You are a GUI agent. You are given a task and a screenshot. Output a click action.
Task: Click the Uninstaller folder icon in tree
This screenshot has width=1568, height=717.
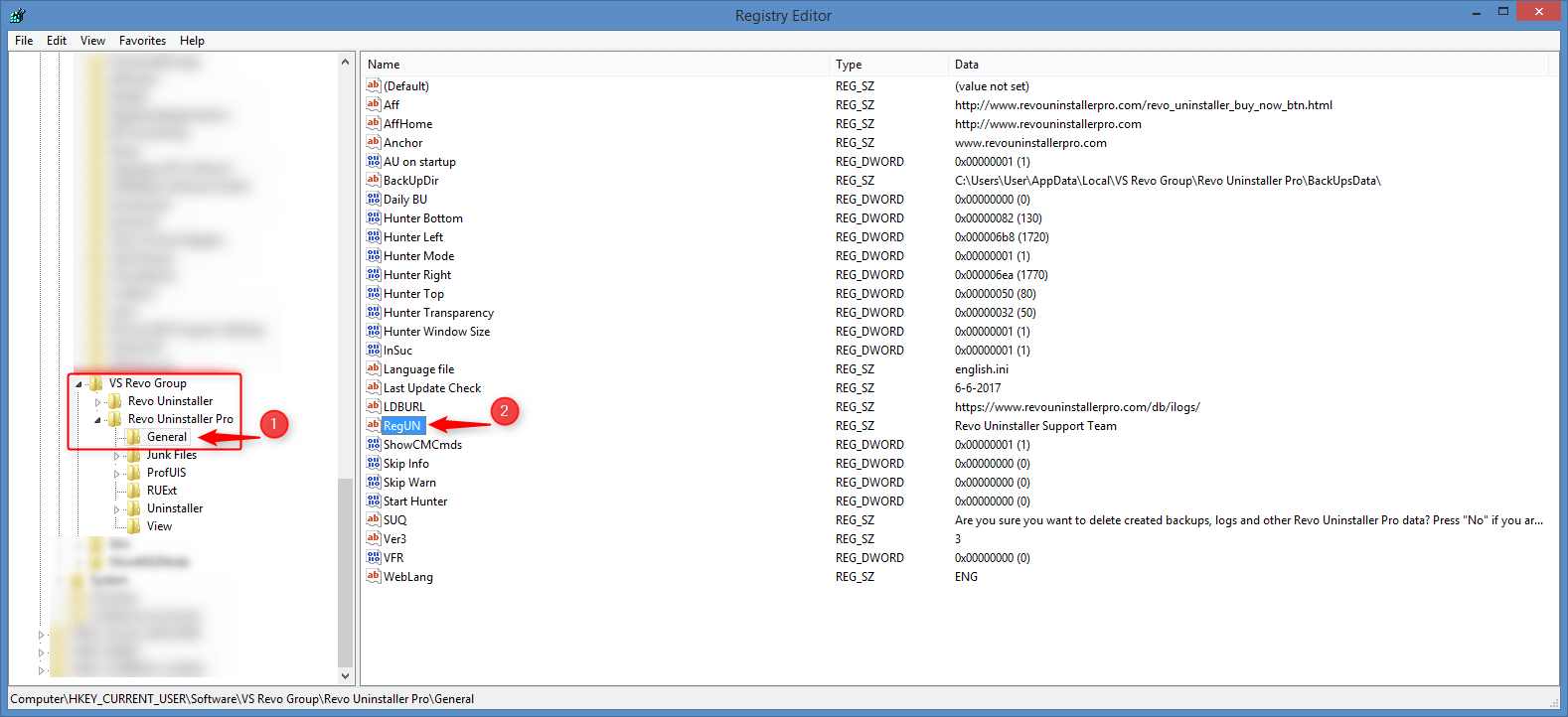[134, 508]
